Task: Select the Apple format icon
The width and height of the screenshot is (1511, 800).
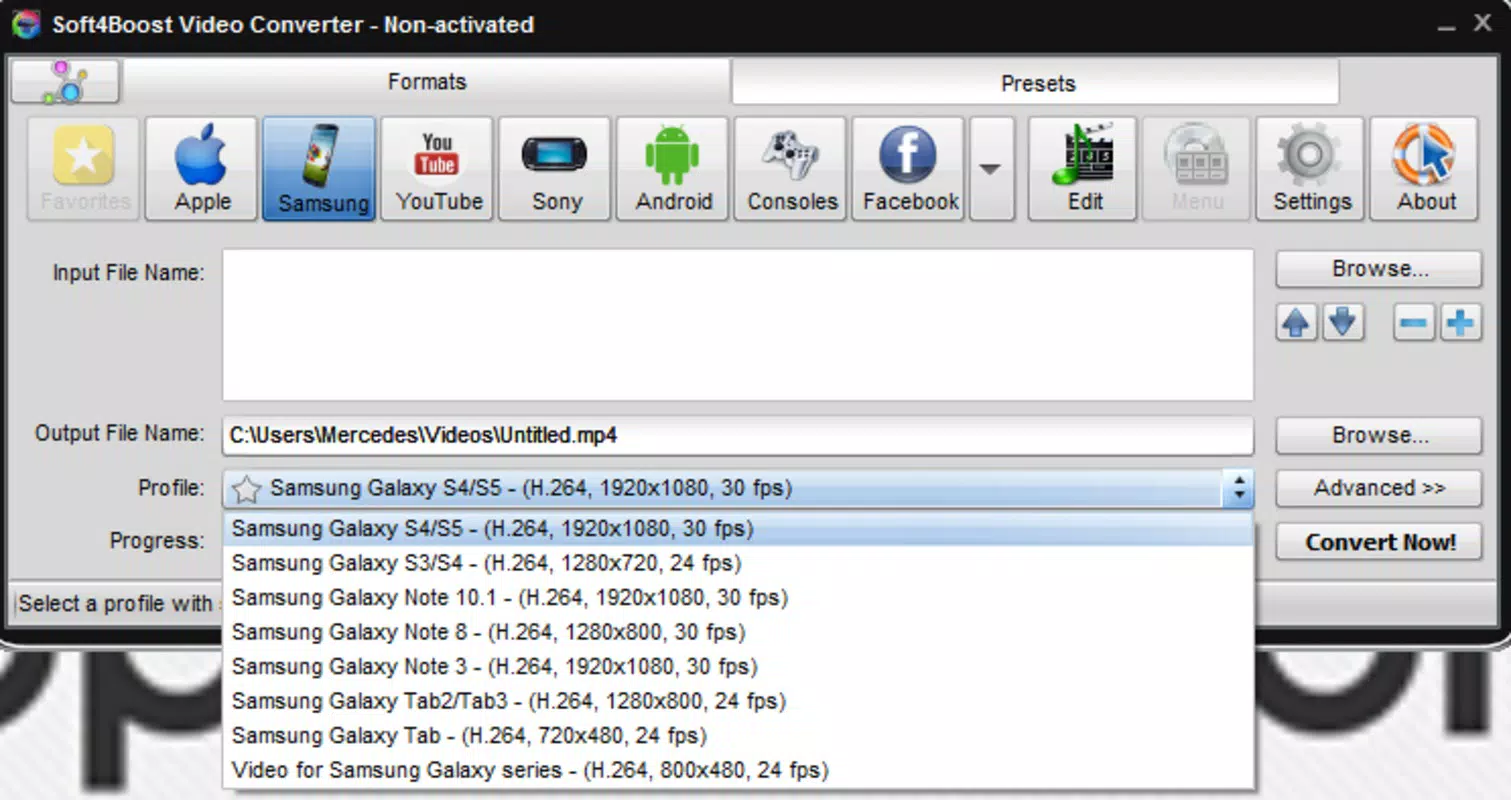Action: 201,168
